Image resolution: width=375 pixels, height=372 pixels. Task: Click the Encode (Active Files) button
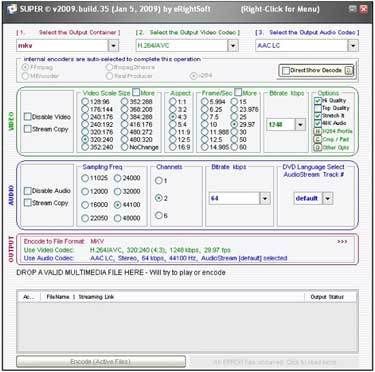pyautogui.click(x=101, y=362)
